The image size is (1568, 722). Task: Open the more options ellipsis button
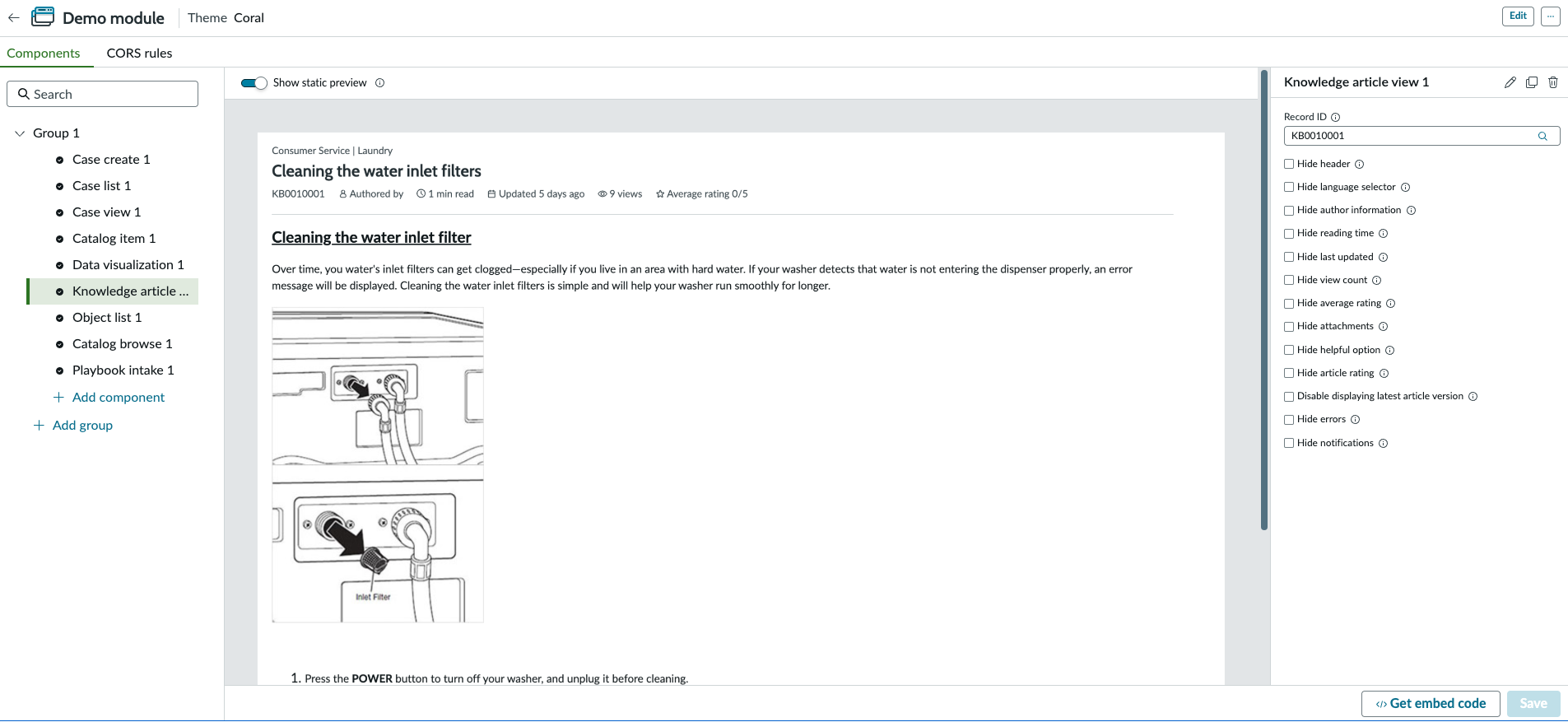point(1550,16)
